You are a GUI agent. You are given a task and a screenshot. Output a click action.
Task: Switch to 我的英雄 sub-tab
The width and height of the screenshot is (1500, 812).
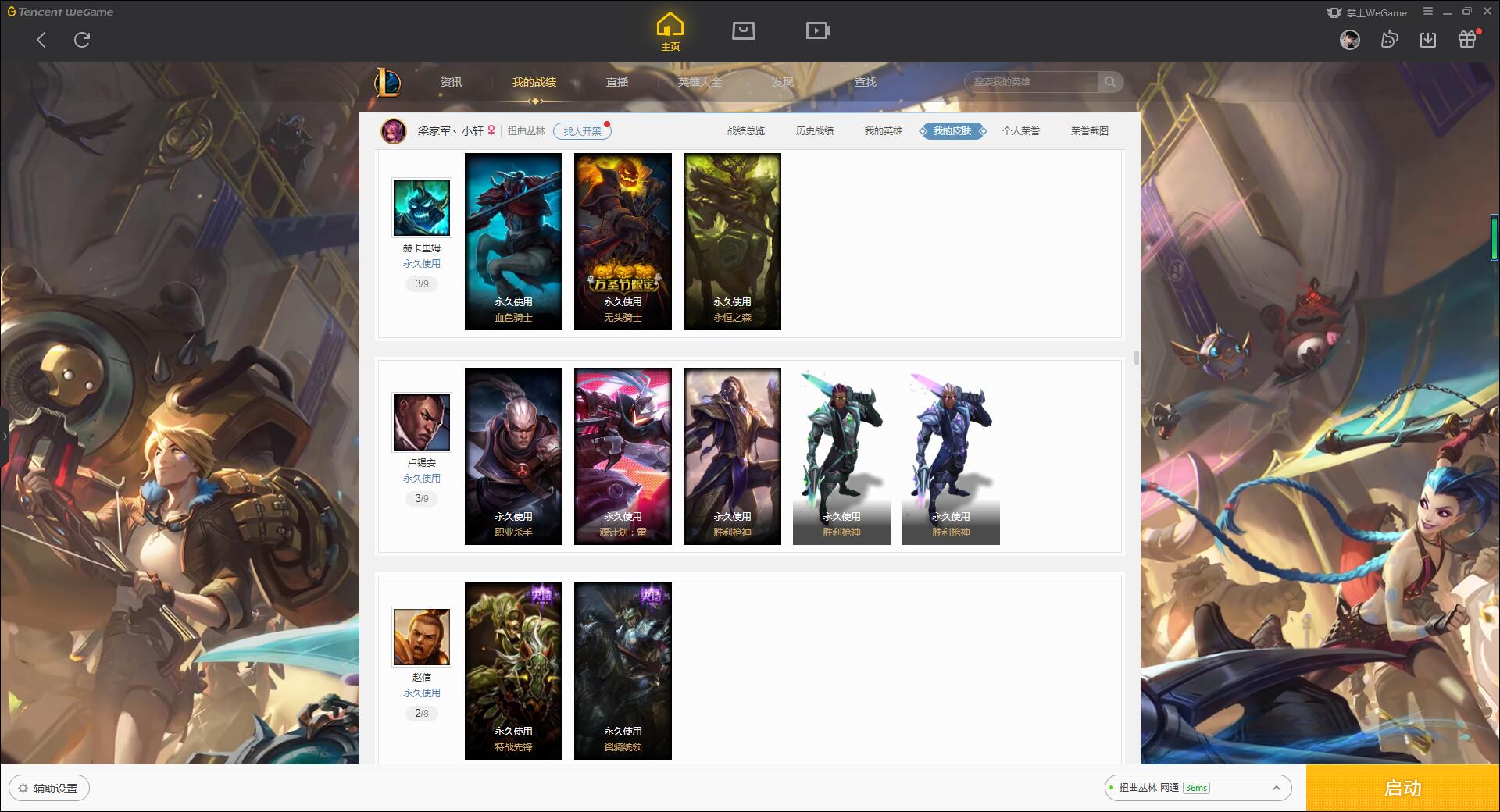tap(884, 131)
